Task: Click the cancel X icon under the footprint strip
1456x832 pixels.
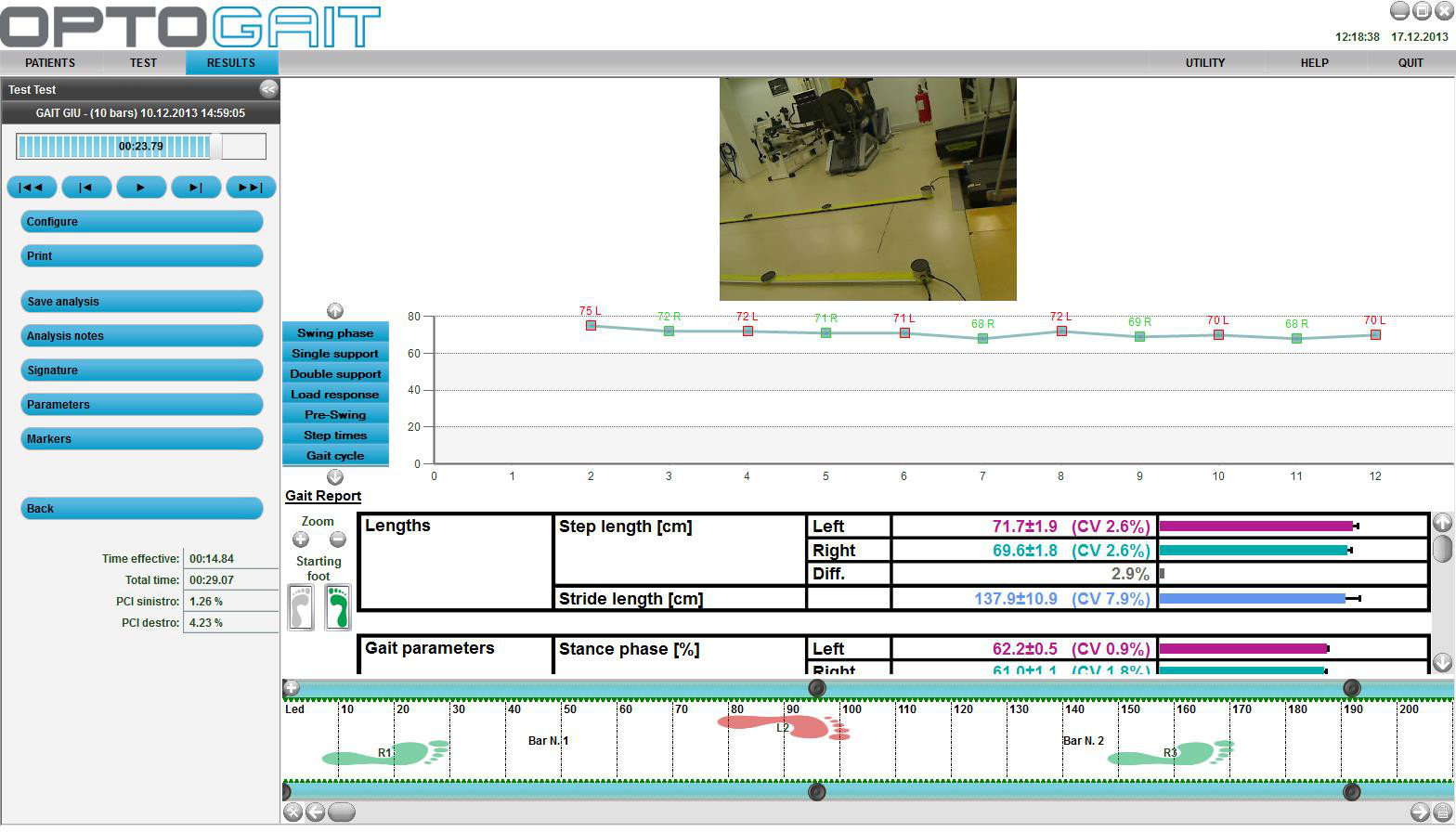Action: [x=293, y=812]
